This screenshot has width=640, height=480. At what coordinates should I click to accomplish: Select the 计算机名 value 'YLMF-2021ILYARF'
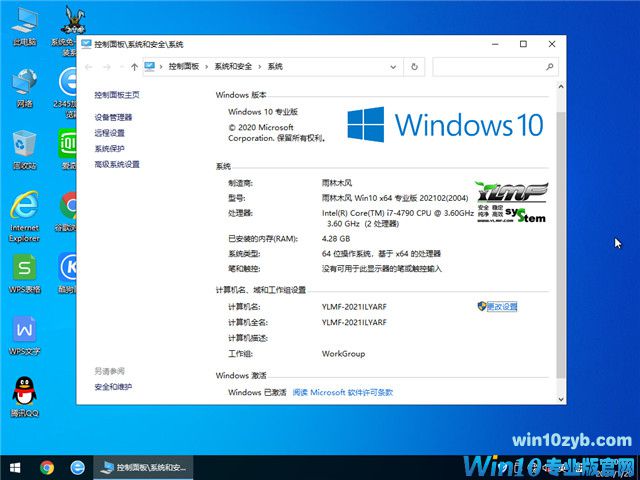[x=354, y=307]
